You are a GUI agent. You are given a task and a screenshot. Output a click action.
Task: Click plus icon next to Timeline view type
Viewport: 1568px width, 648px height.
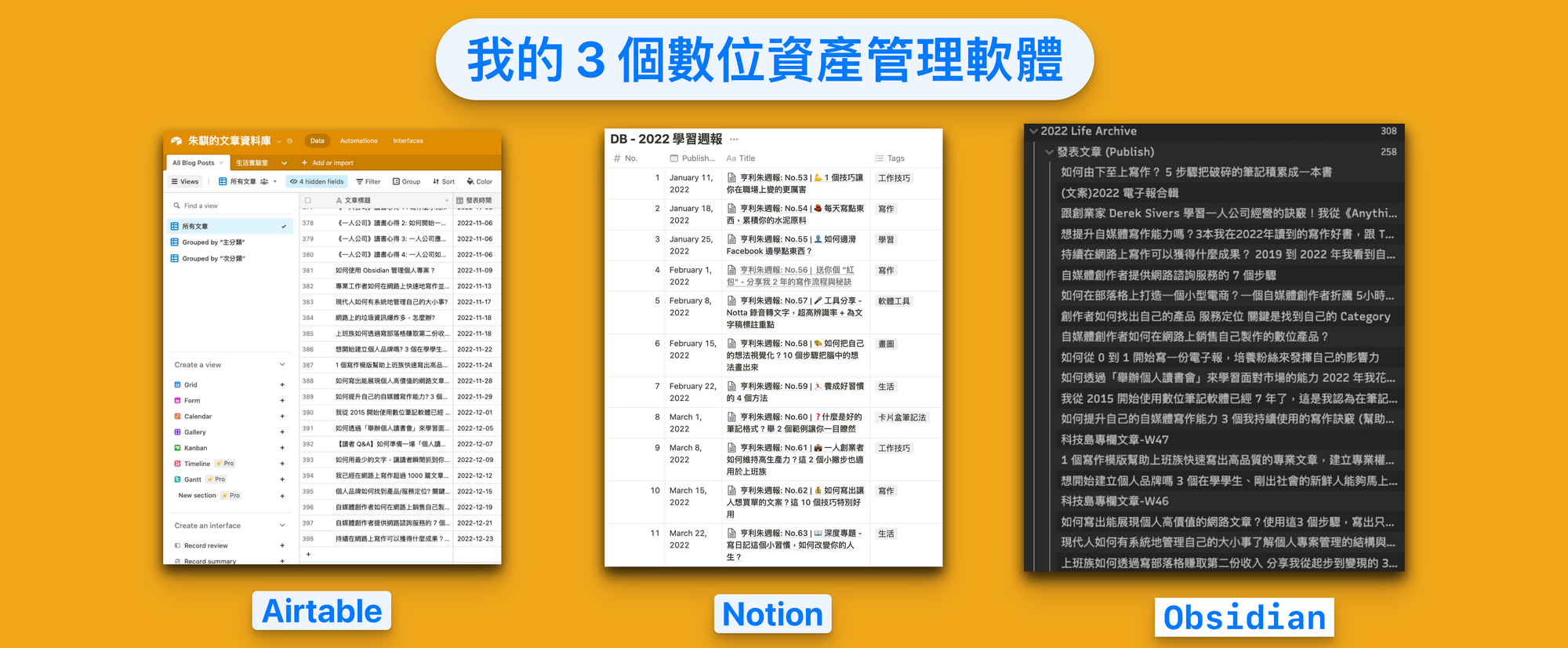[282, 464]
